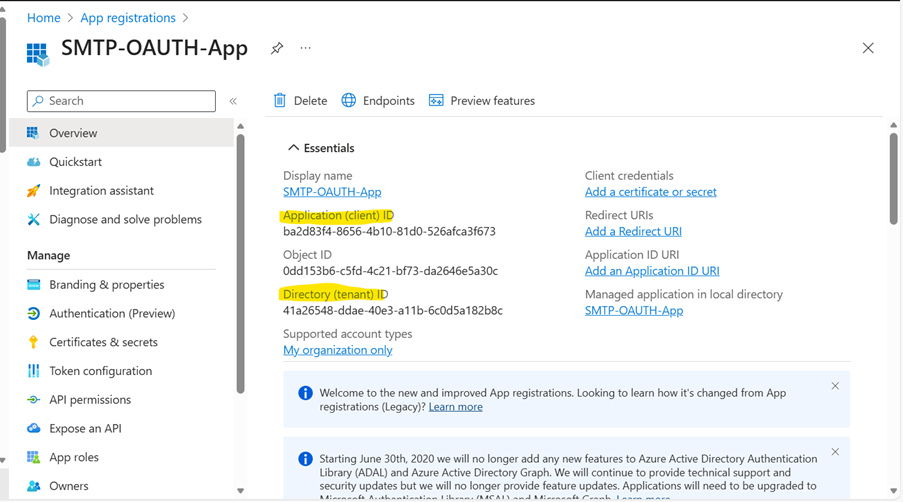Click the main content scrollbar thumb
The width and height of the screenshot is (903, 502).
[894, 178]
